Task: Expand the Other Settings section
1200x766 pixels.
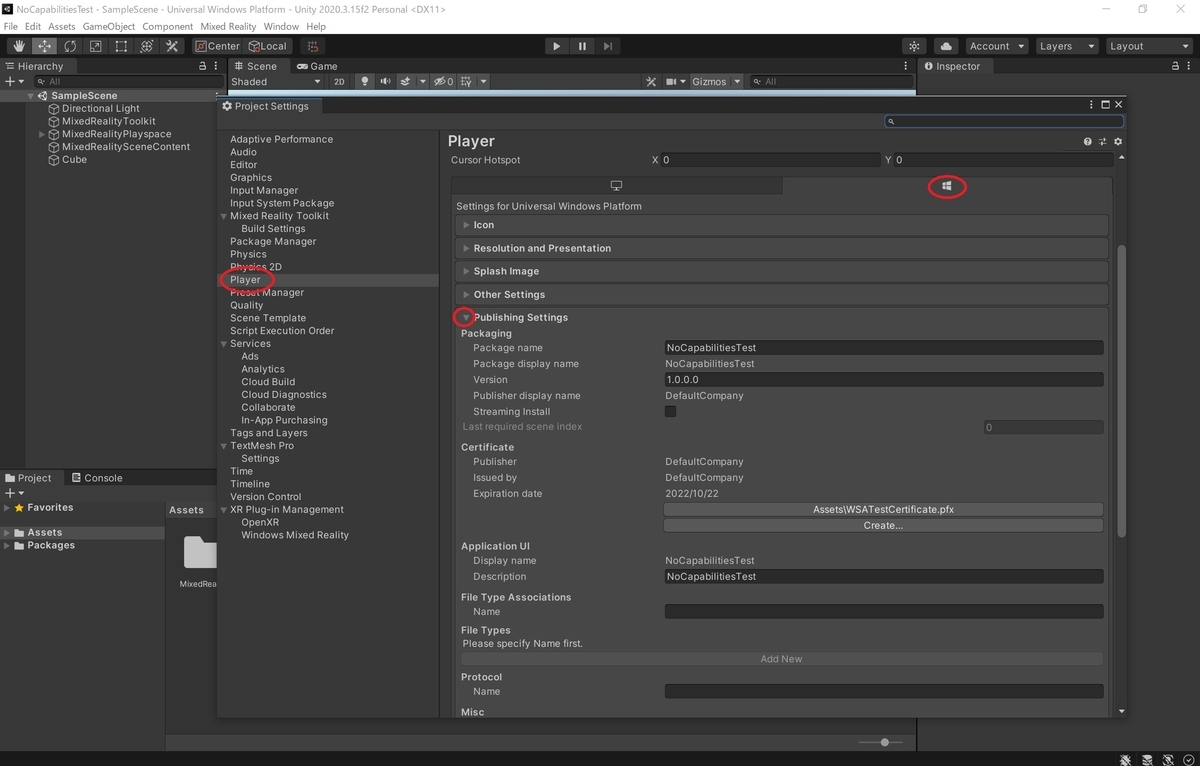Action: [780, 295]
